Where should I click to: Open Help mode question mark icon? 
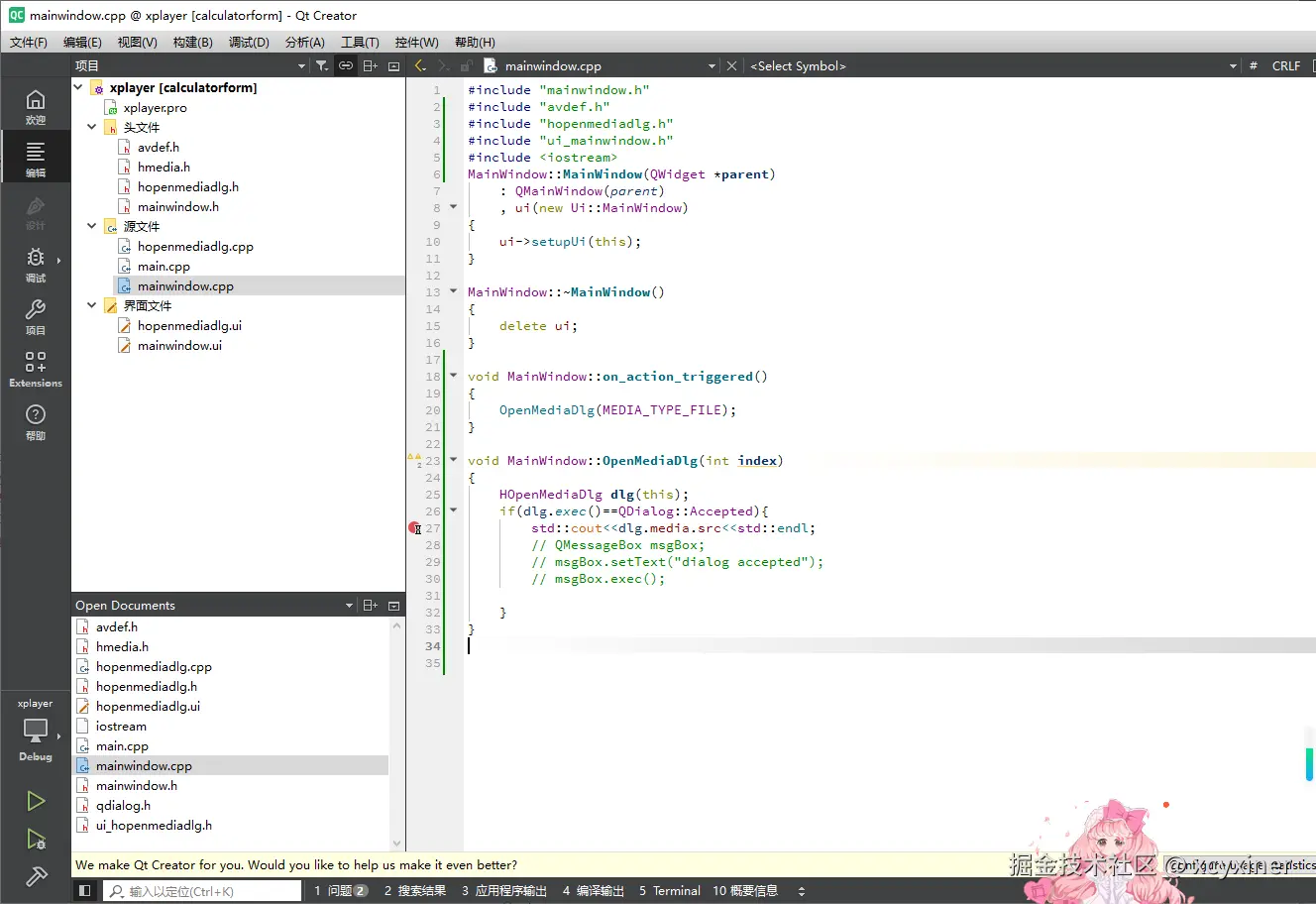36,421
